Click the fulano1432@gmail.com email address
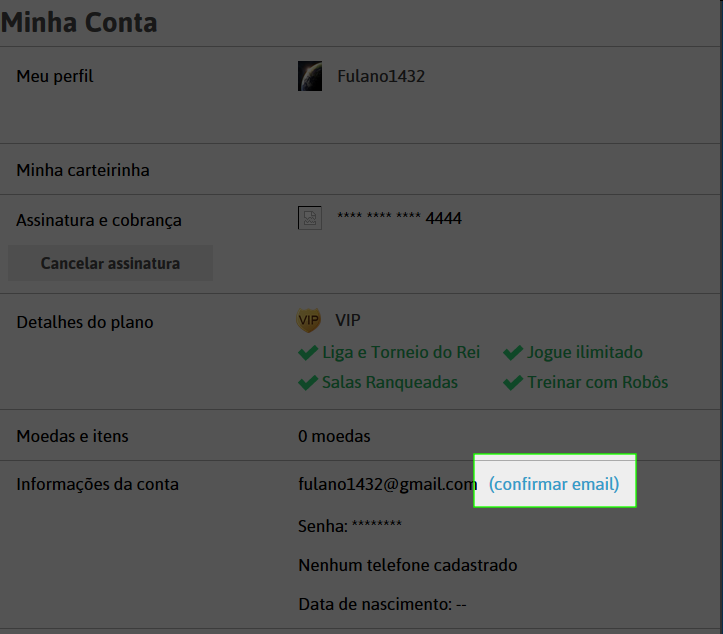Image resolution: width=723 pixels, height=634 pixels. point(388,485)
